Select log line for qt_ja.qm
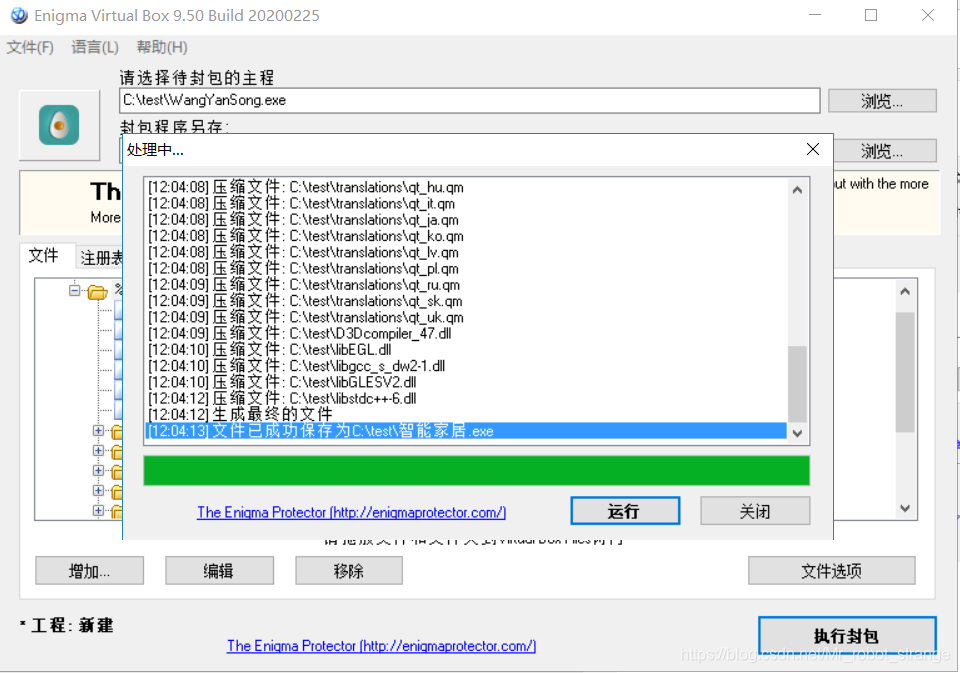This screenshot has width=960, height=673. pyautogui.click(x=466, y=220)
